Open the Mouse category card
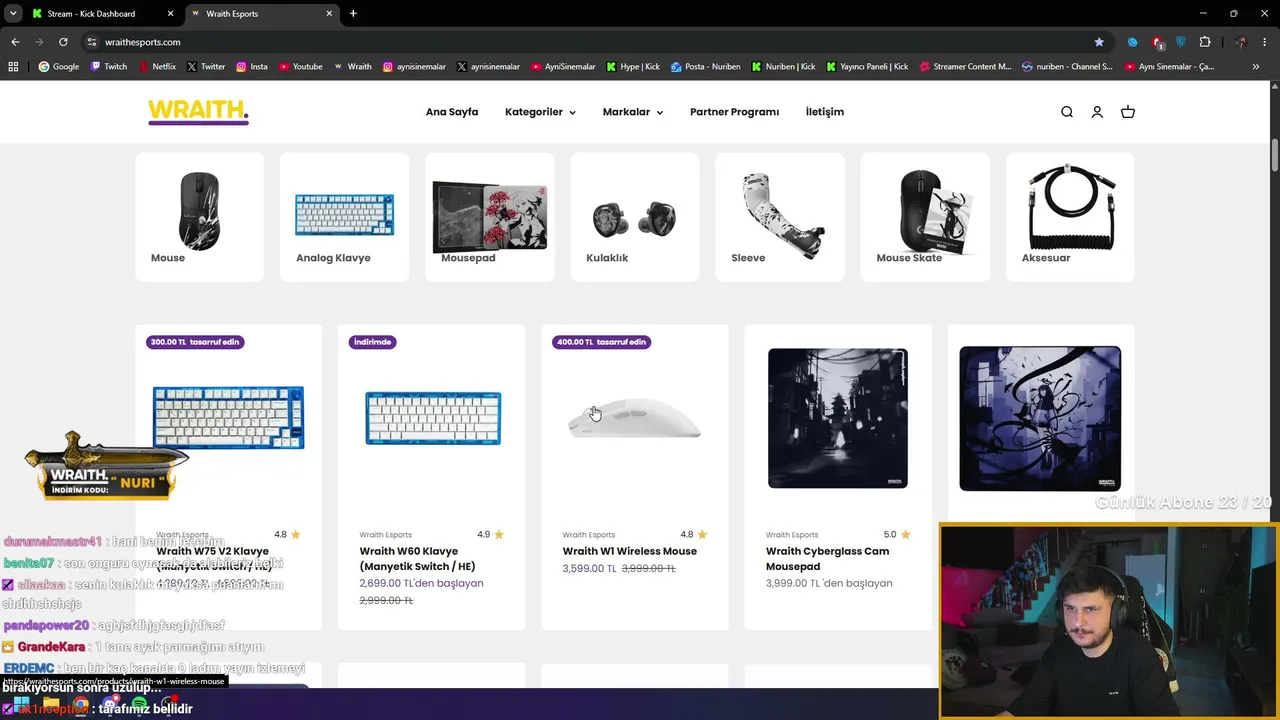This screenshot has width=1280, height=720. (x=199, y=217)
